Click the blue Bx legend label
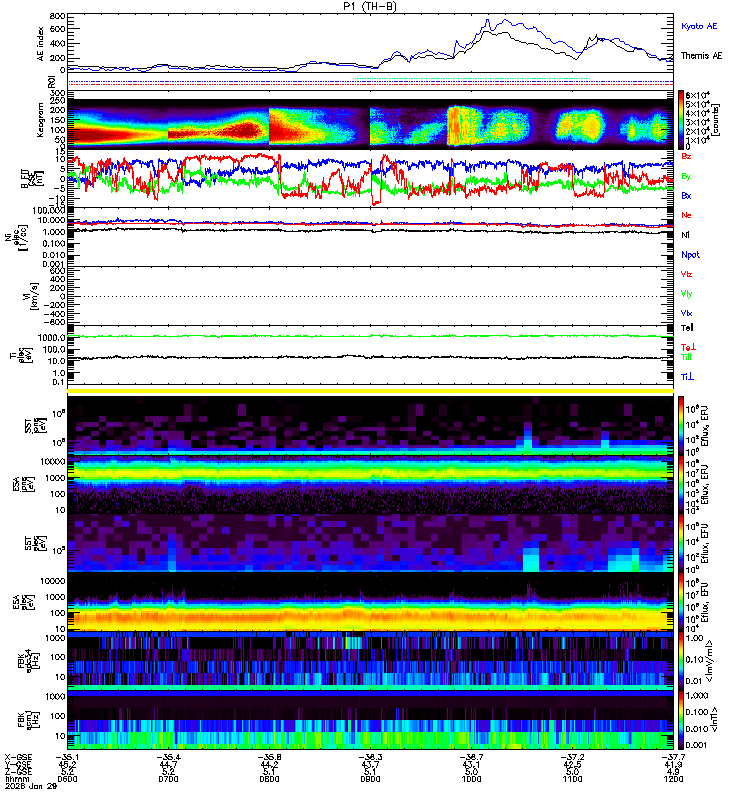The width and height of the screenshot is (750, 800). (x=686, y=195)
